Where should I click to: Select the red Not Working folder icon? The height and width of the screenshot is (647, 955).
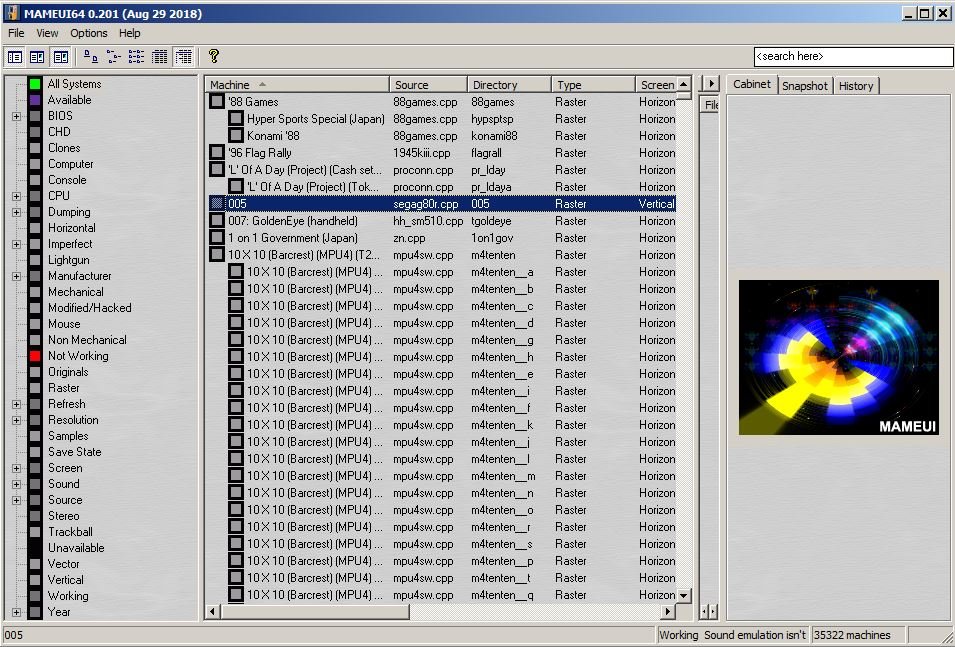(x=35, y=356)
